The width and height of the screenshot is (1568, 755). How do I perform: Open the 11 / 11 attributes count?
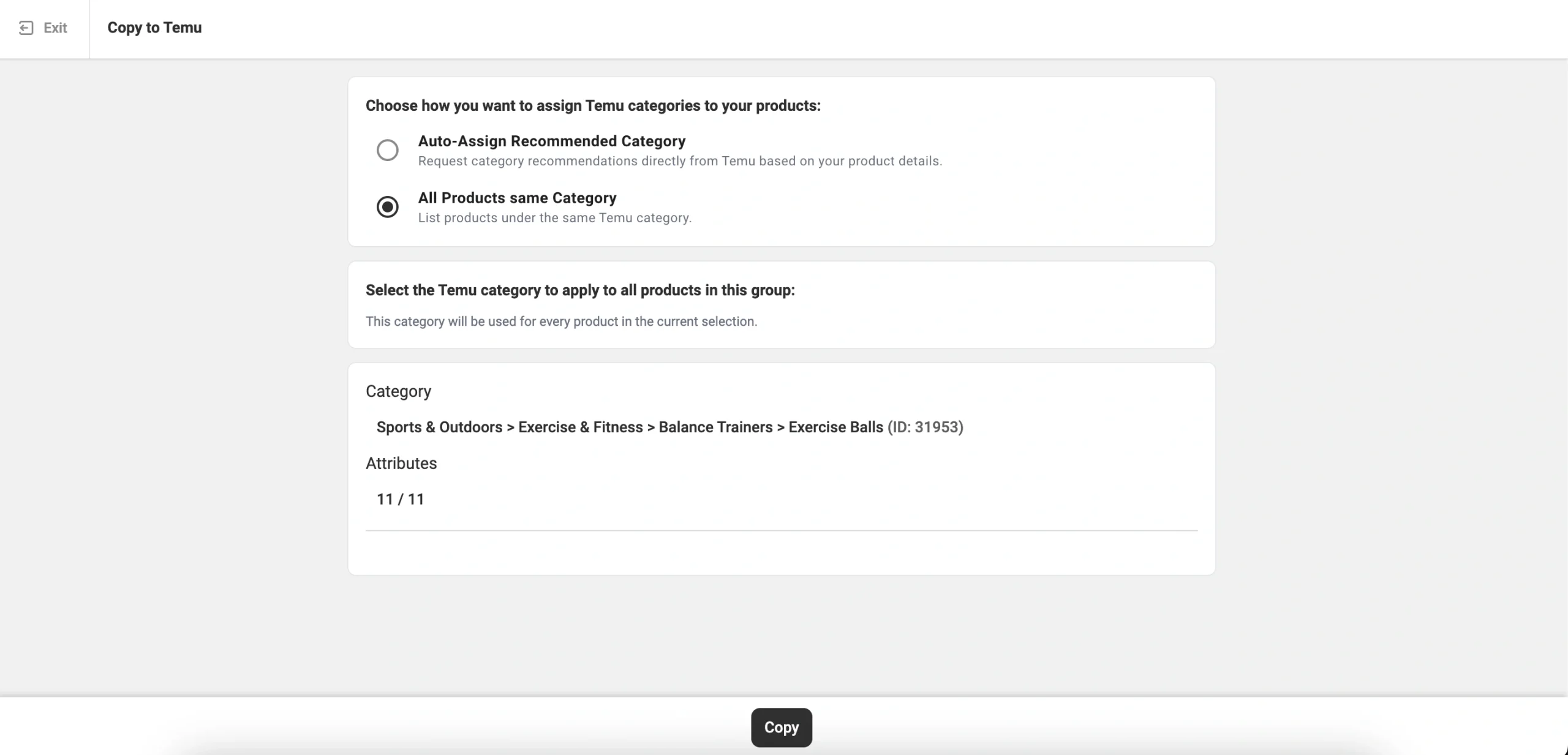pyautogui.click(x=400, y=499)
